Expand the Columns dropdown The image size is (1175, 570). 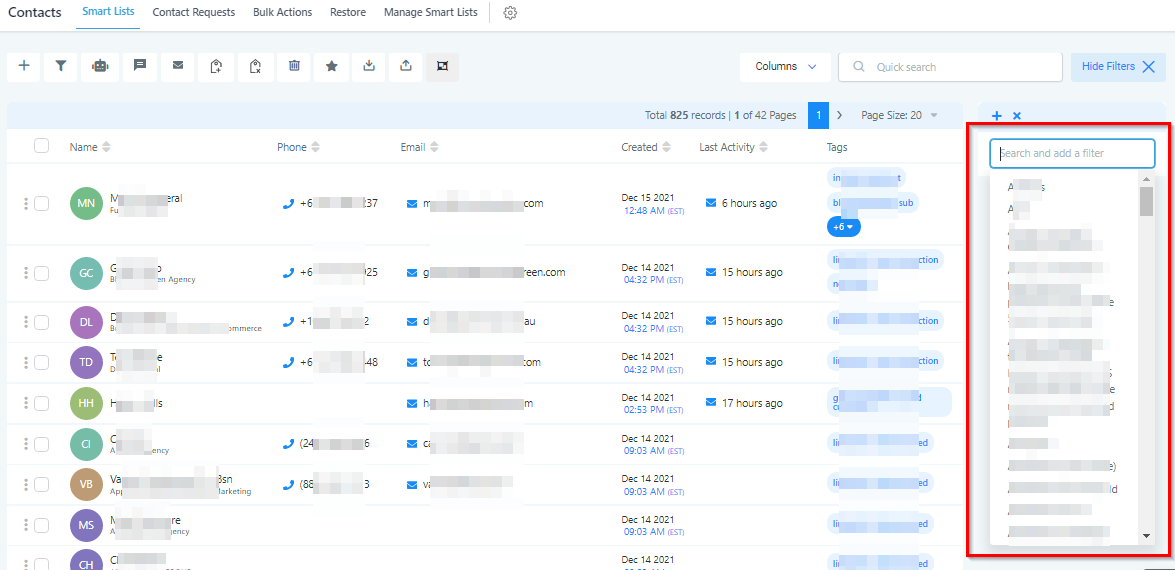[785, 67]
